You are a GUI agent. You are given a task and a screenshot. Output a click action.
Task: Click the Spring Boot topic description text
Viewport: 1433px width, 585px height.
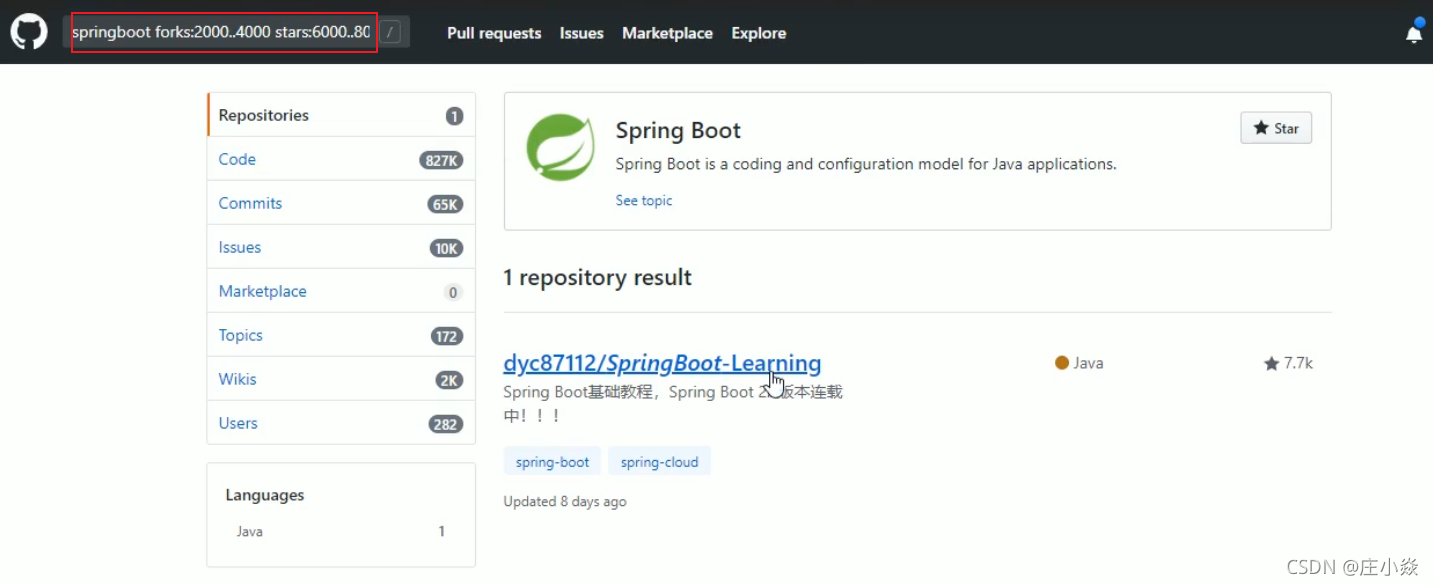[x=866, y=164]
